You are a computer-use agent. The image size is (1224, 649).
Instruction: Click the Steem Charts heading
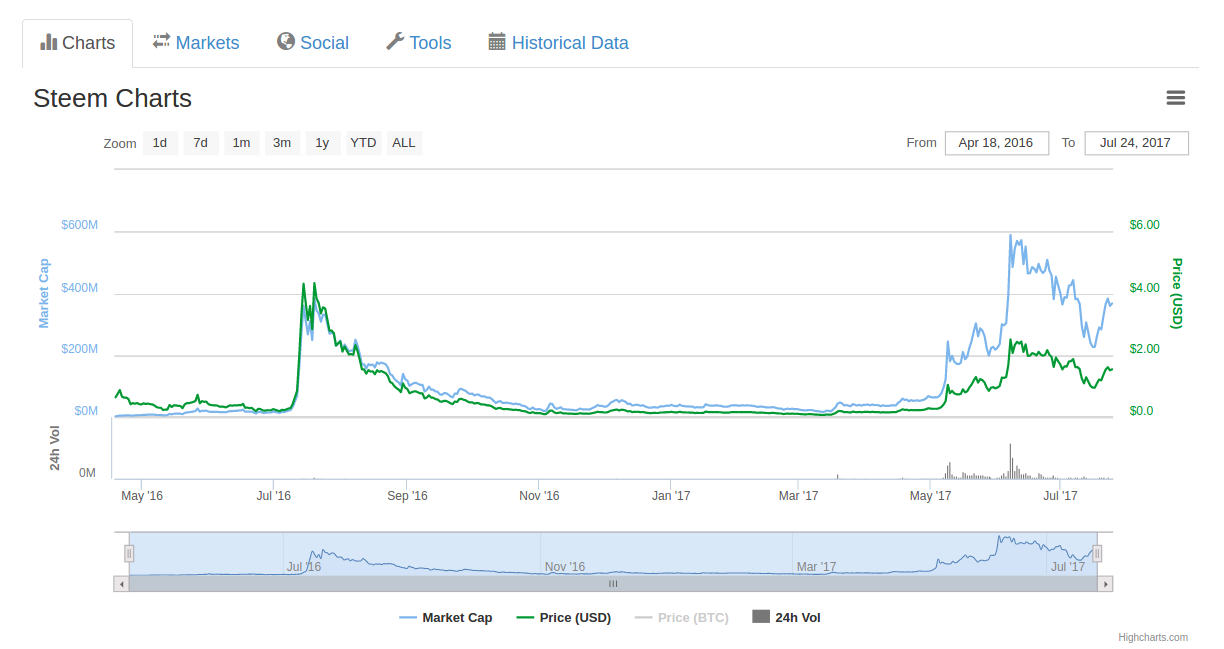(x=112, y=98)
